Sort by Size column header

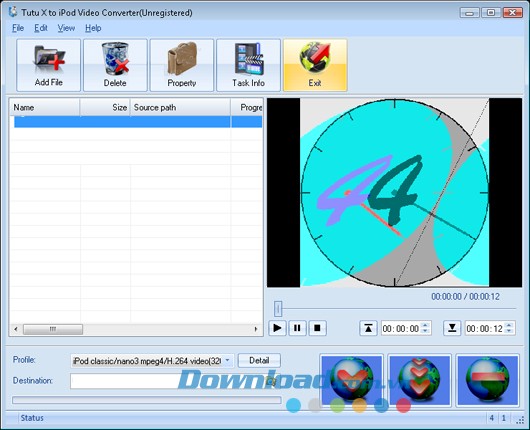click(x=105, y=108)
